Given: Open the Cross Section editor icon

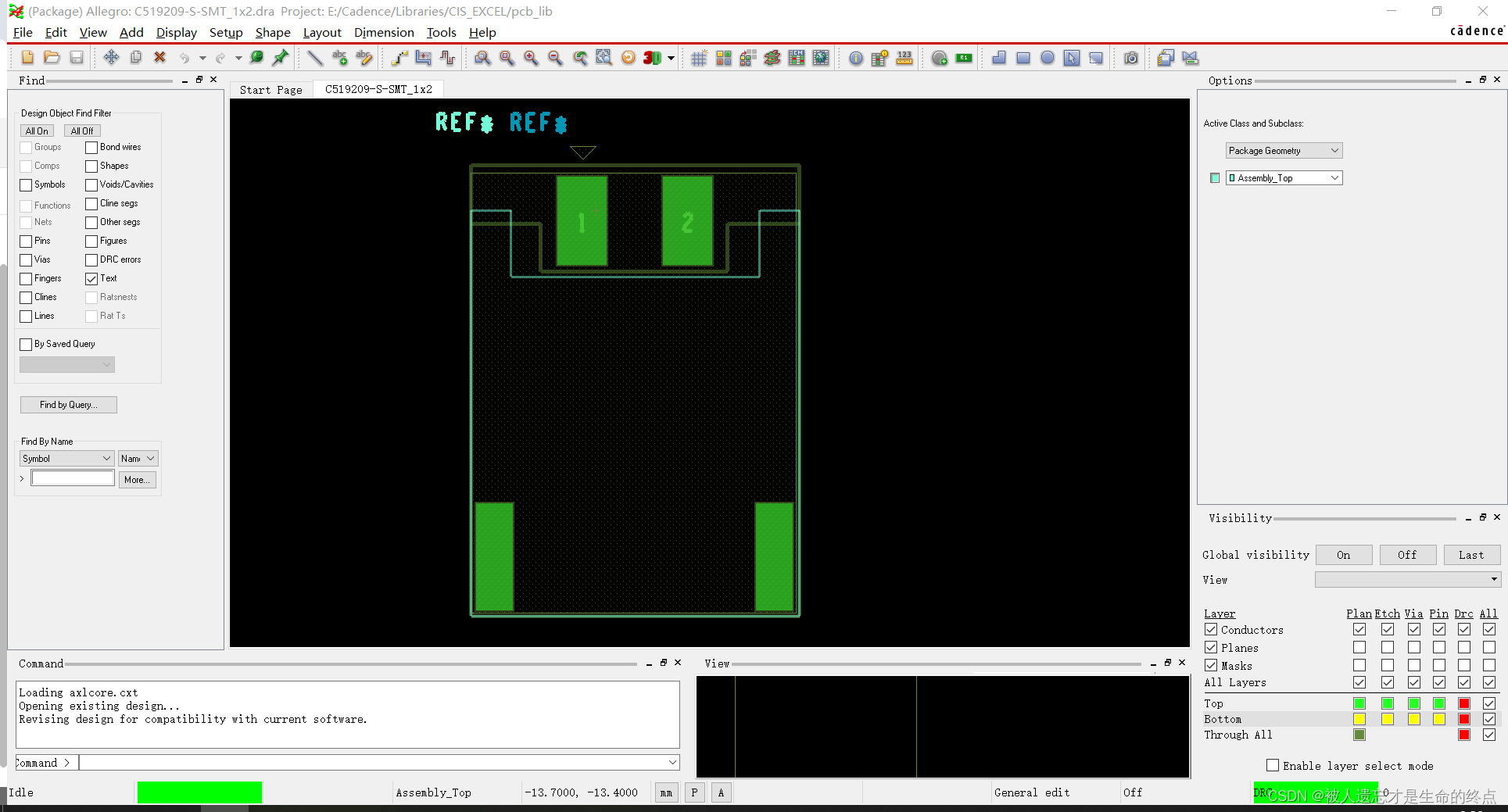Looking at the screenshot, I should pyautogui.click(x=772, y=58).
